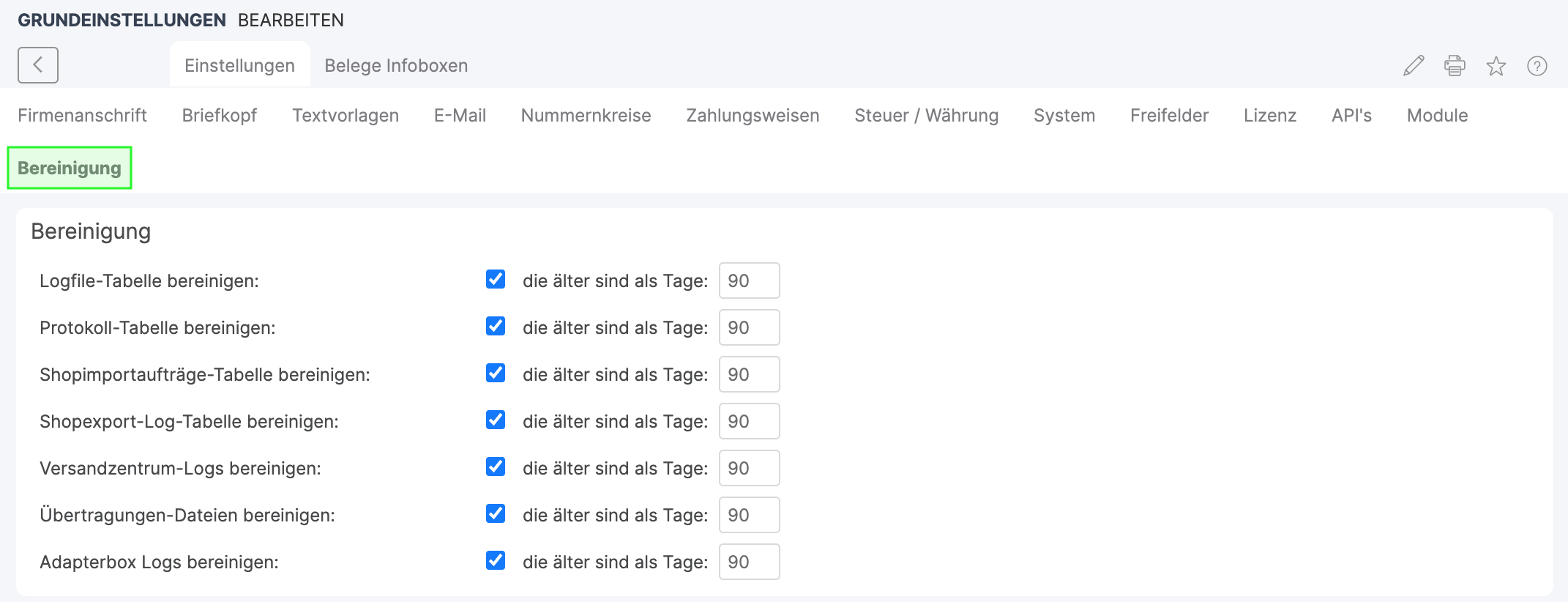Screen dimensions: 1568x602
Task: Switch to the Einstellungen tab
Action: (x=239, y=65)
